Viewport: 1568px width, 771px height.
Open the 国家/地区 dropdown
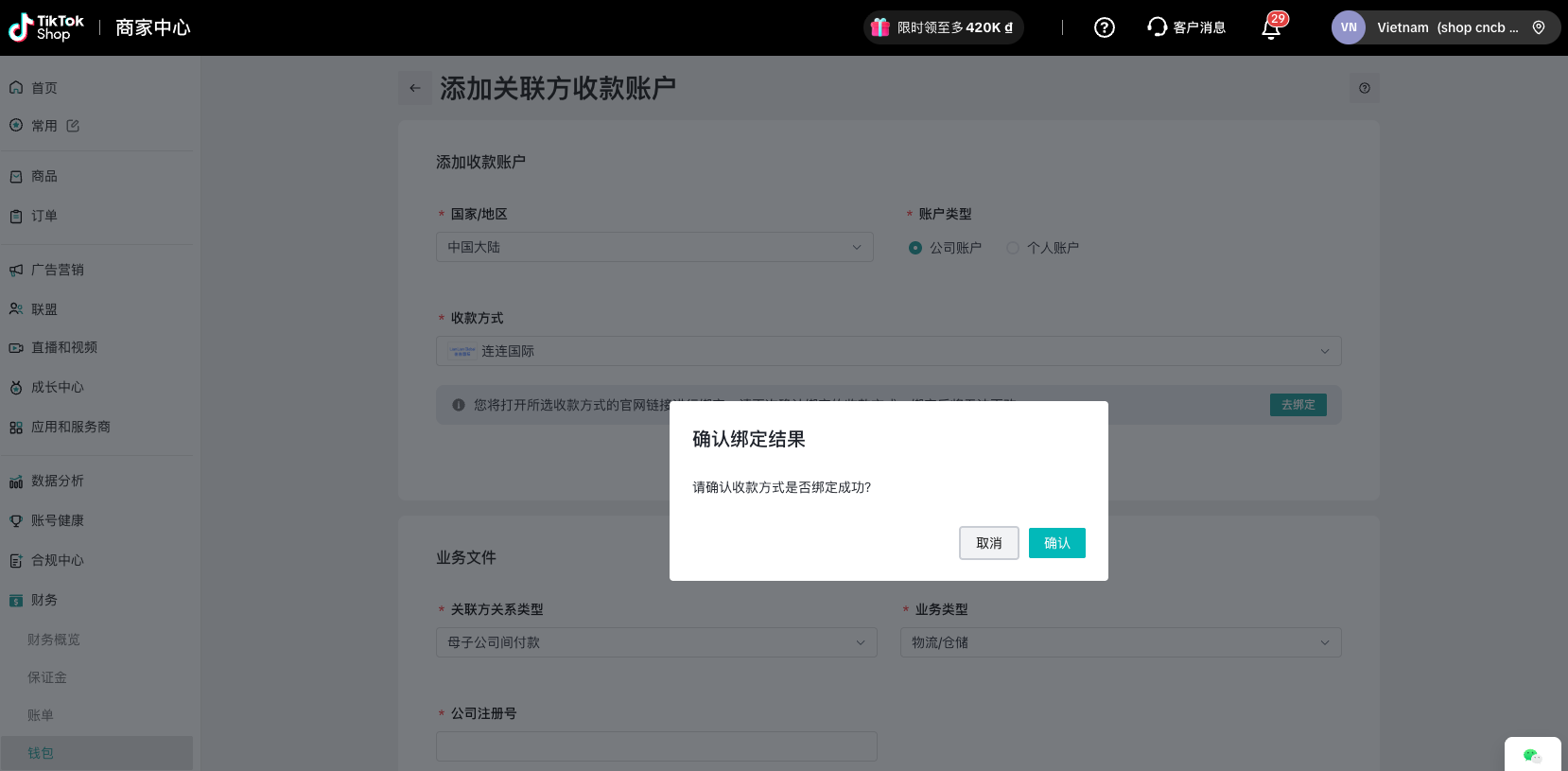654,247
